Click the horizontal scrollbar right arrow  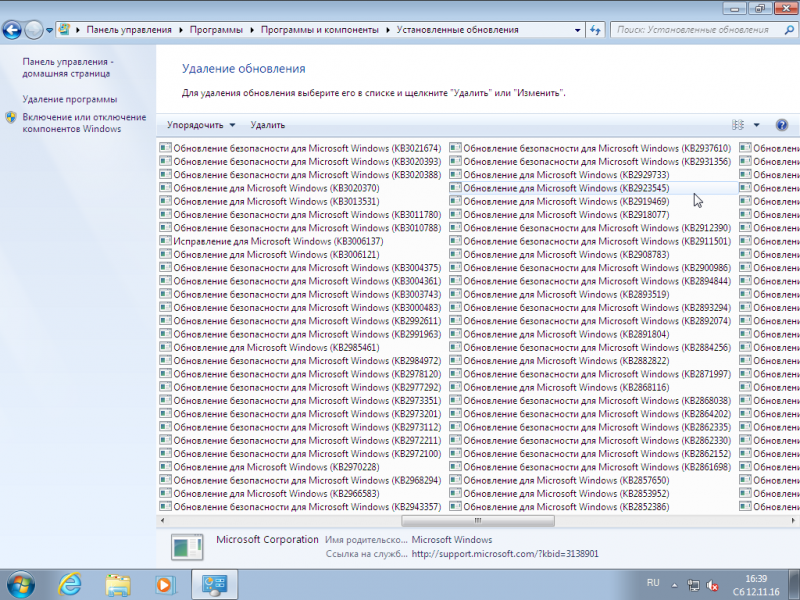pos(793,520)
